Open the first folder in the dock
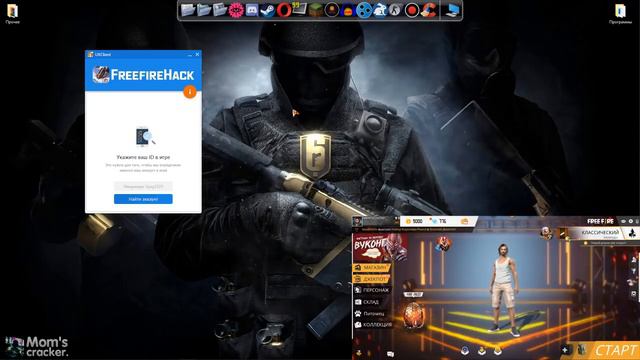 pos(188,10)
